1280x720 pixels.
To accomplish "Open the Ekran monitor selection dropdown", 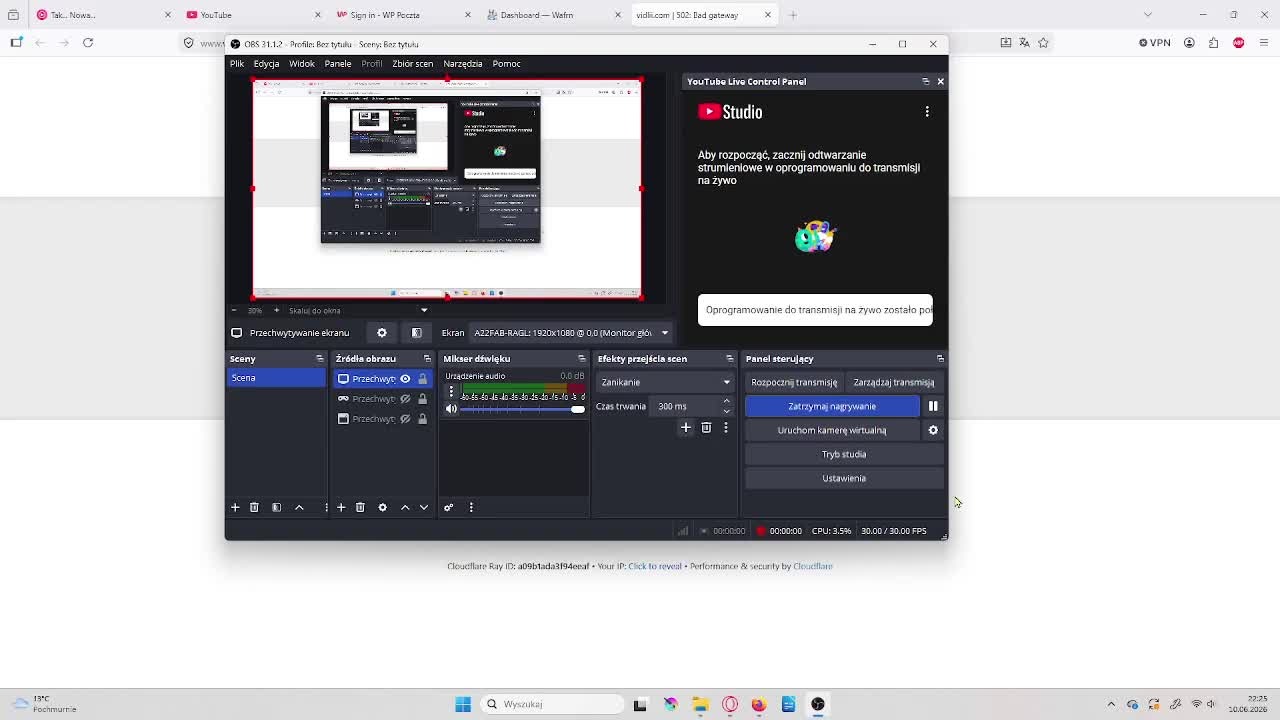I will [x=571, y=333].
